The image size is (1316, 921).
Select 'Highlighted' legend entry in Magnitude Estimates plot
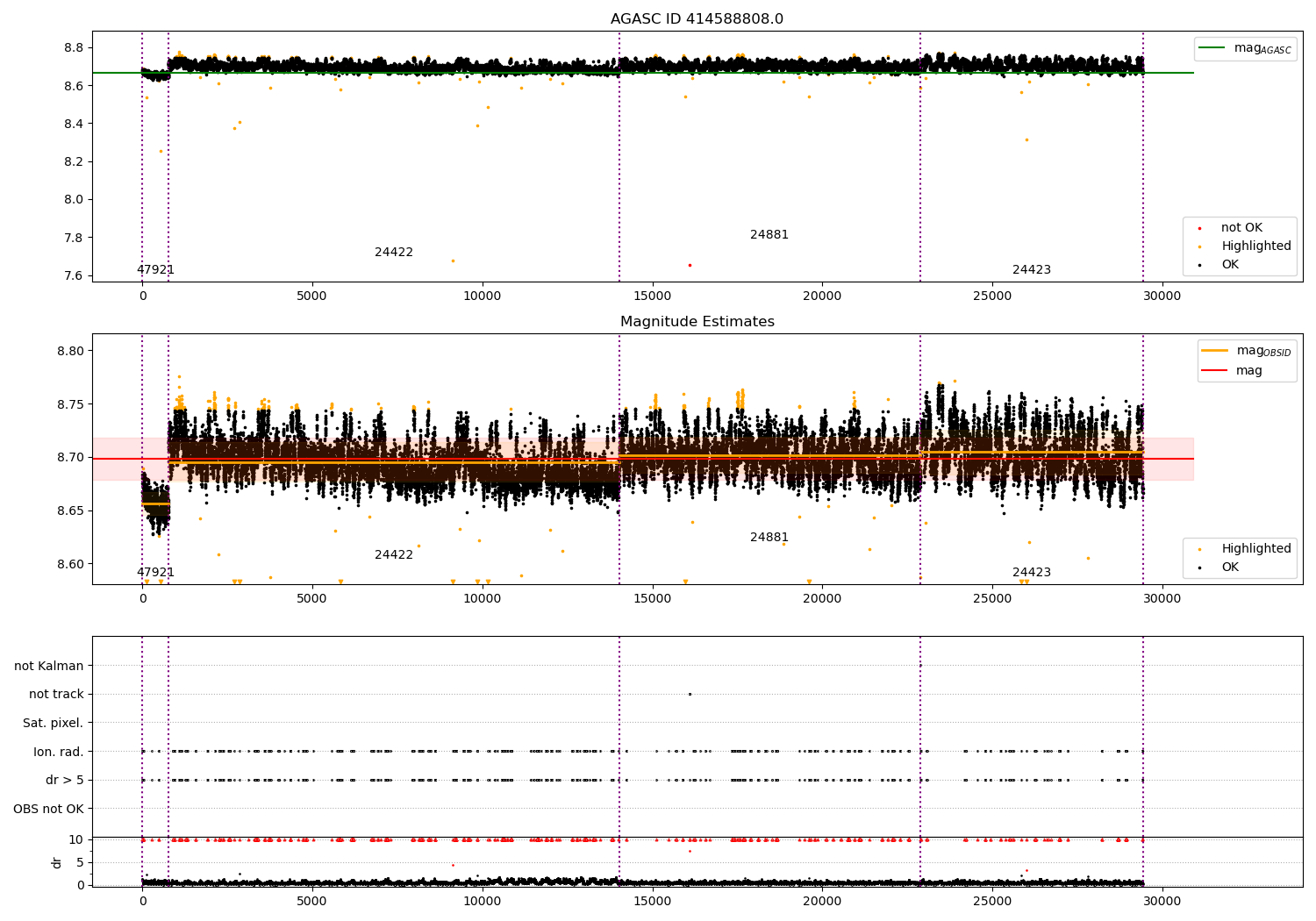(x=1255, y=549)
